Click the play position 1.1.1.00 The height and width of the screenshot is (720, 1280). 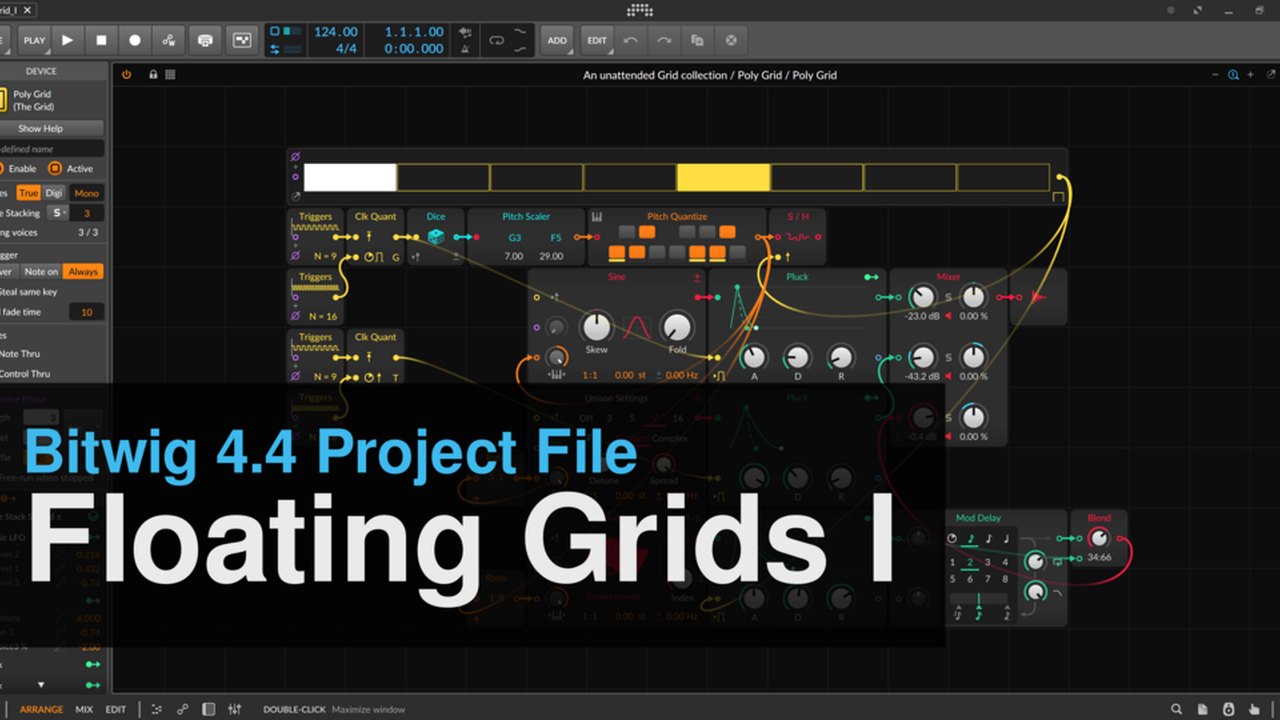click(415, 32)
